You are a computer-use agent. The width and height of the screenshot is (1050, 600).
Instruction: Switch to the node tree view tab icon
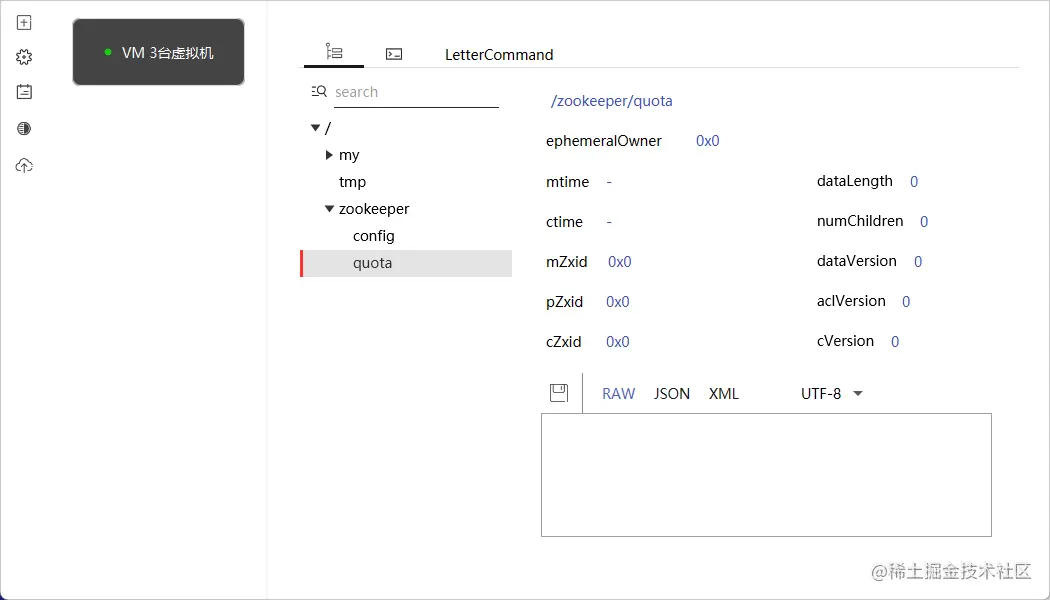334,52
